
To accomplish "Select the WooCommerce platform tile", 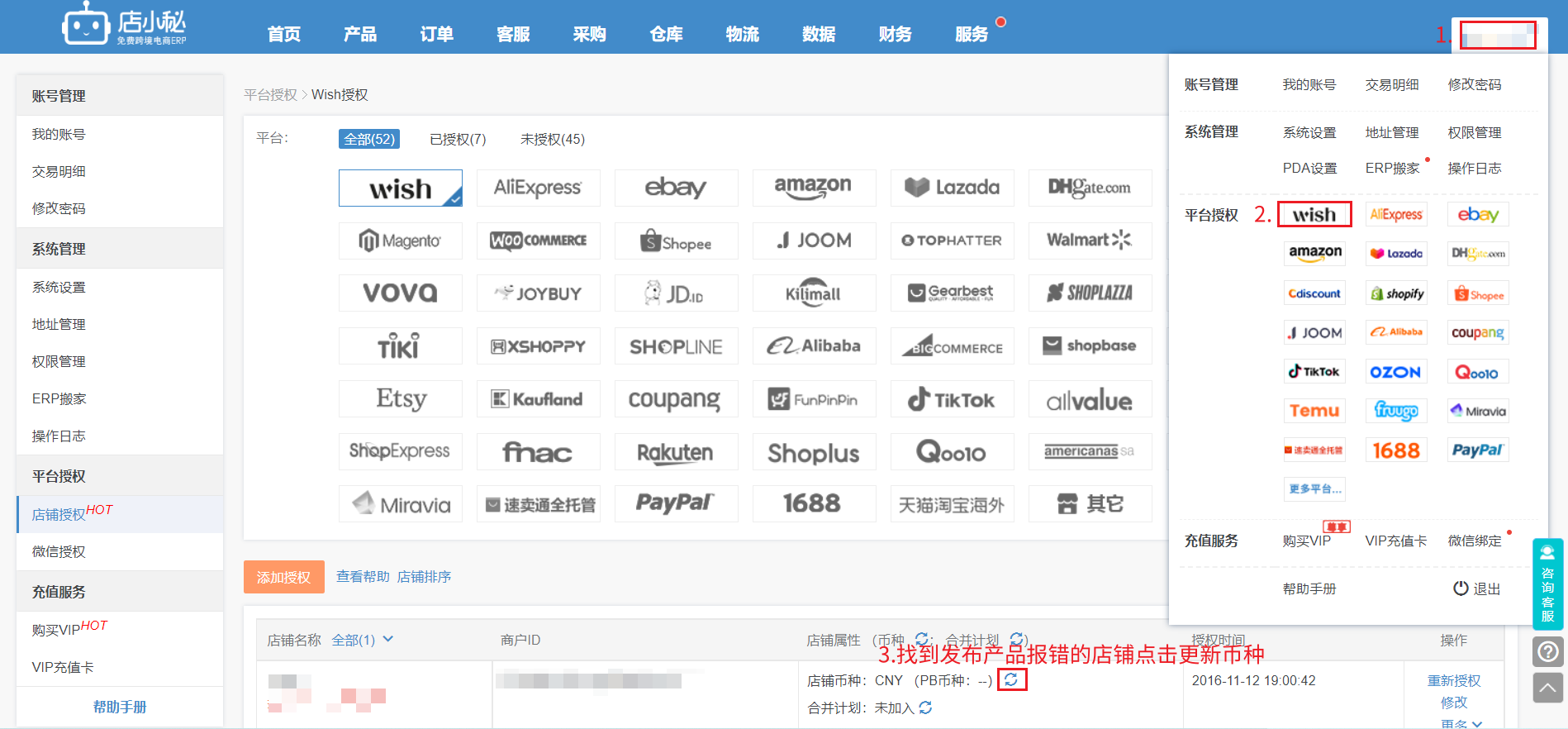I will 539,241.
